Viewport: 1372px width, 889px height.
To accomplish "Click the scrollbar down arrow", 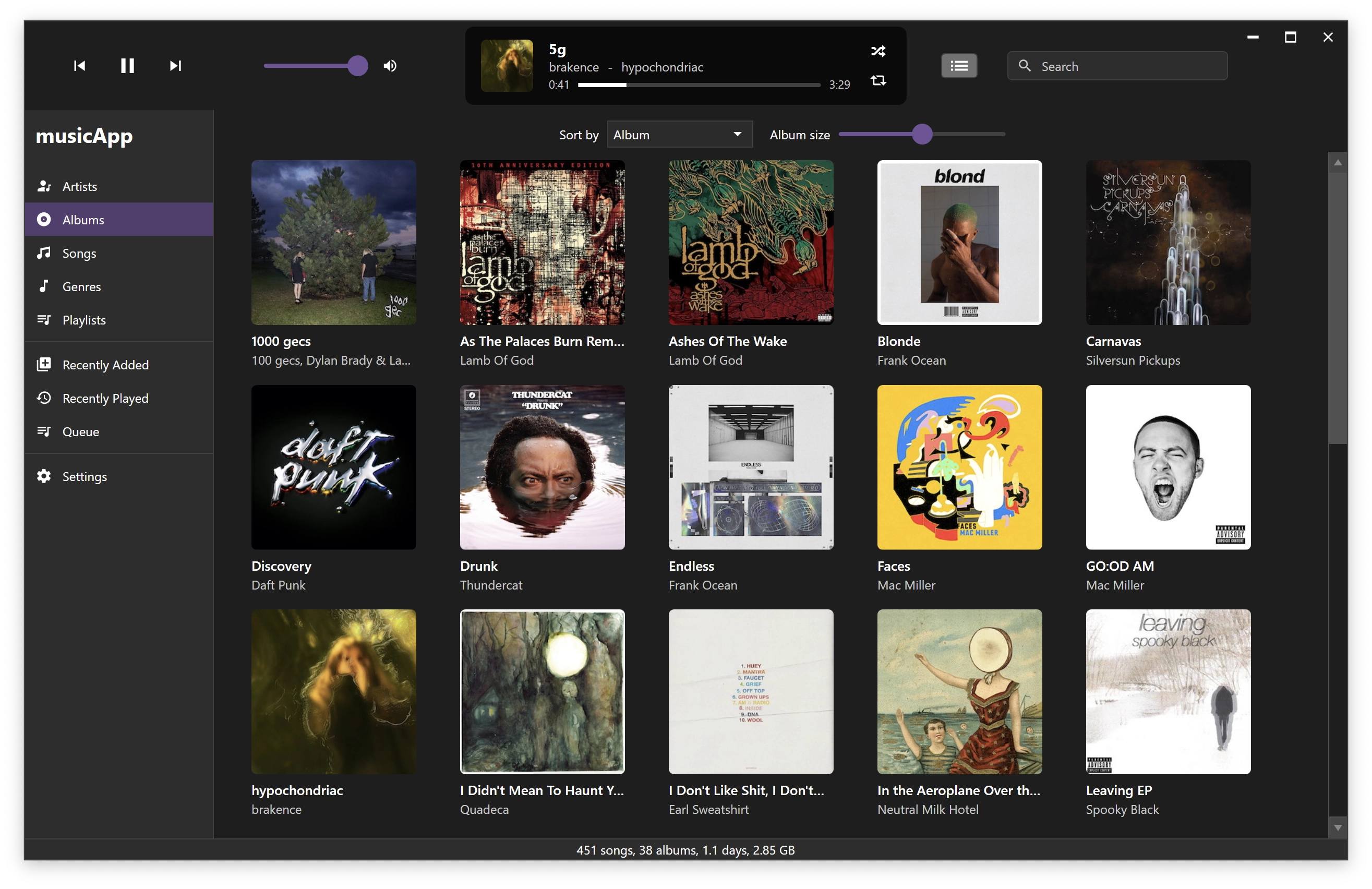I will [1338, 827].
